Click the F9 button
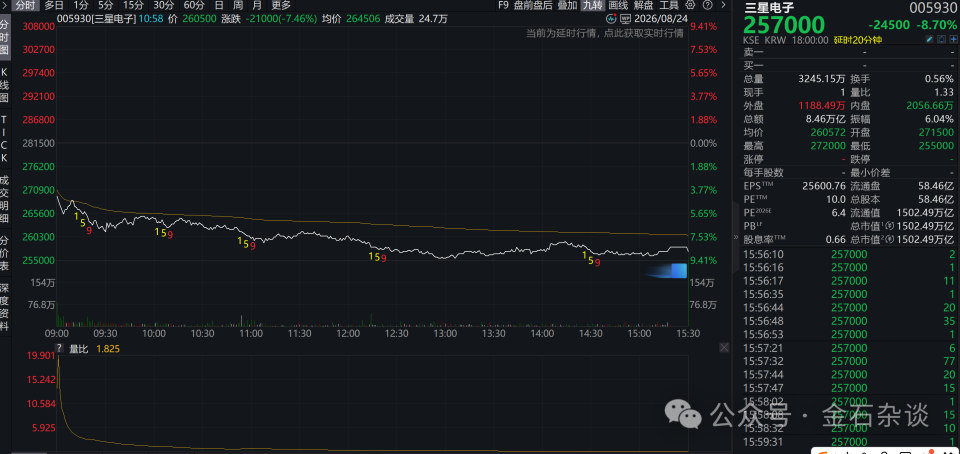The image size is (960, 454). point(503,6)
